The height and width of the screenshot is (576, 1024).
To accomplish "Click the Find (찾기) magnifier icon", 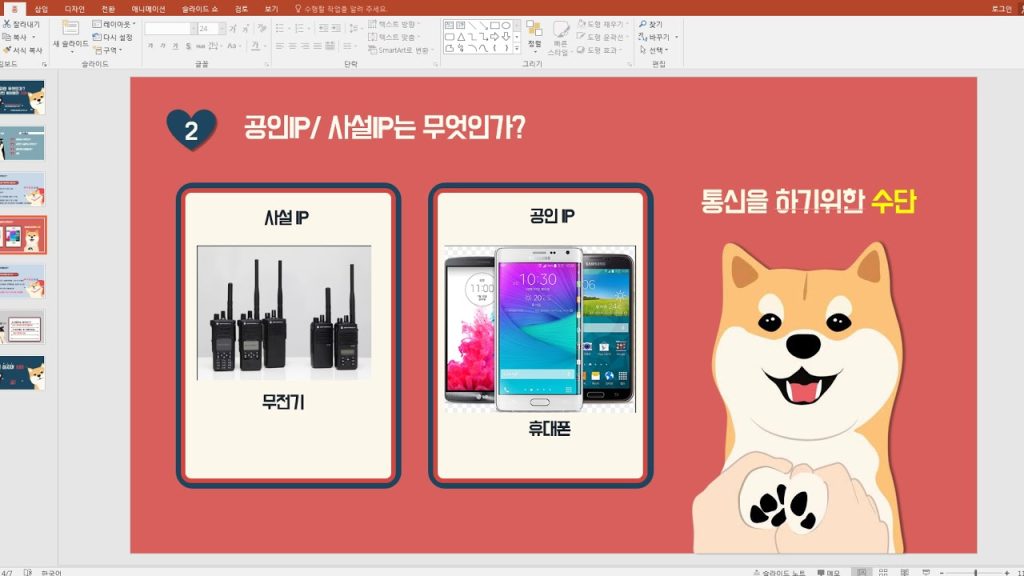I will [643, 23].
